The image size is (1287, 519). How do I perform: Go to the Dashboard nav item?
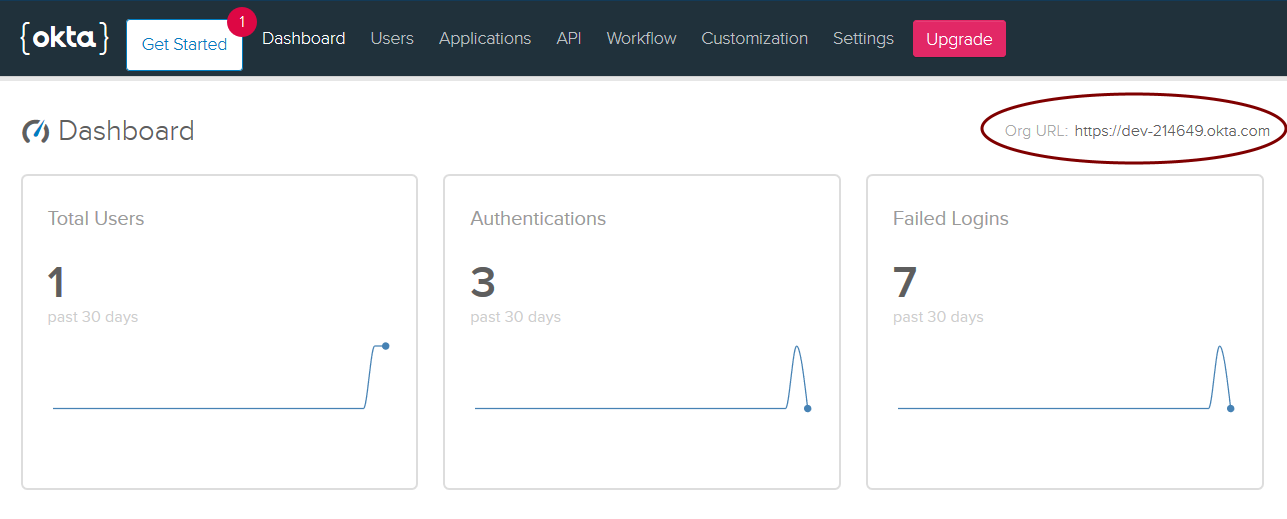coord(303,38)
